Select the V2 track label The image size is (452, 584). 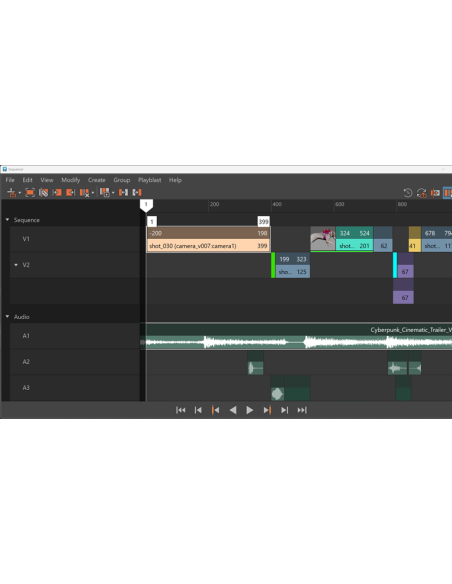click(26, 265)
